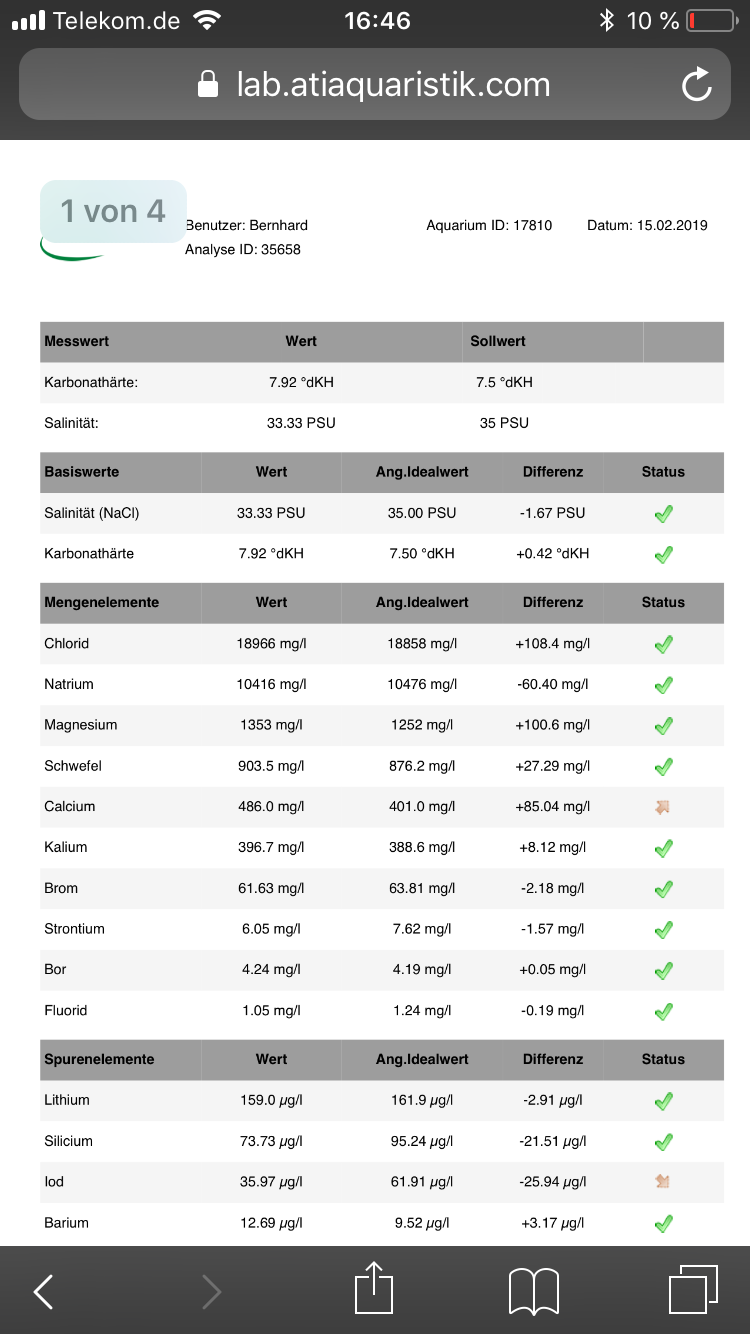Open the bookmarks book icon
The width and height of the screenshot is (750, 1334).
[x=534, y=1291]
